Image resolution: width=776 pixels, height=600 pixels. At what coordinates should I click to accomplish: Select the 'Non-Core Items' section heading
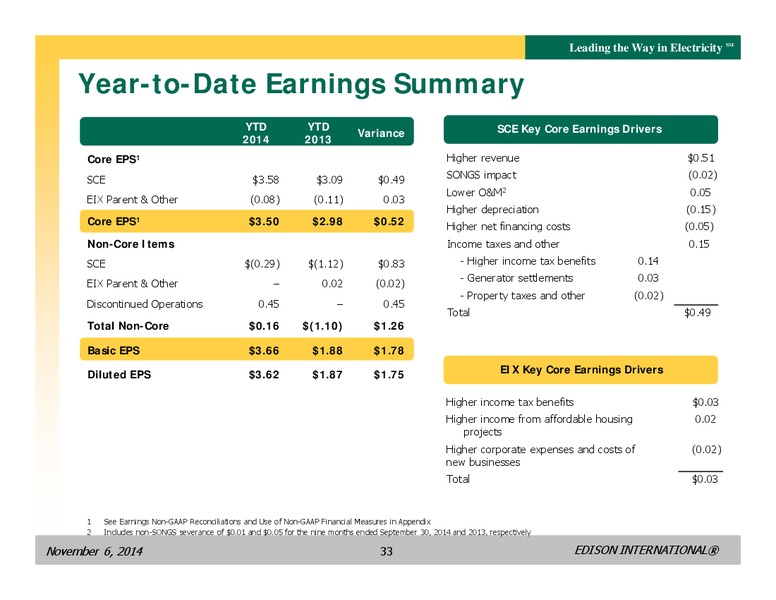[x=131, y=244]
